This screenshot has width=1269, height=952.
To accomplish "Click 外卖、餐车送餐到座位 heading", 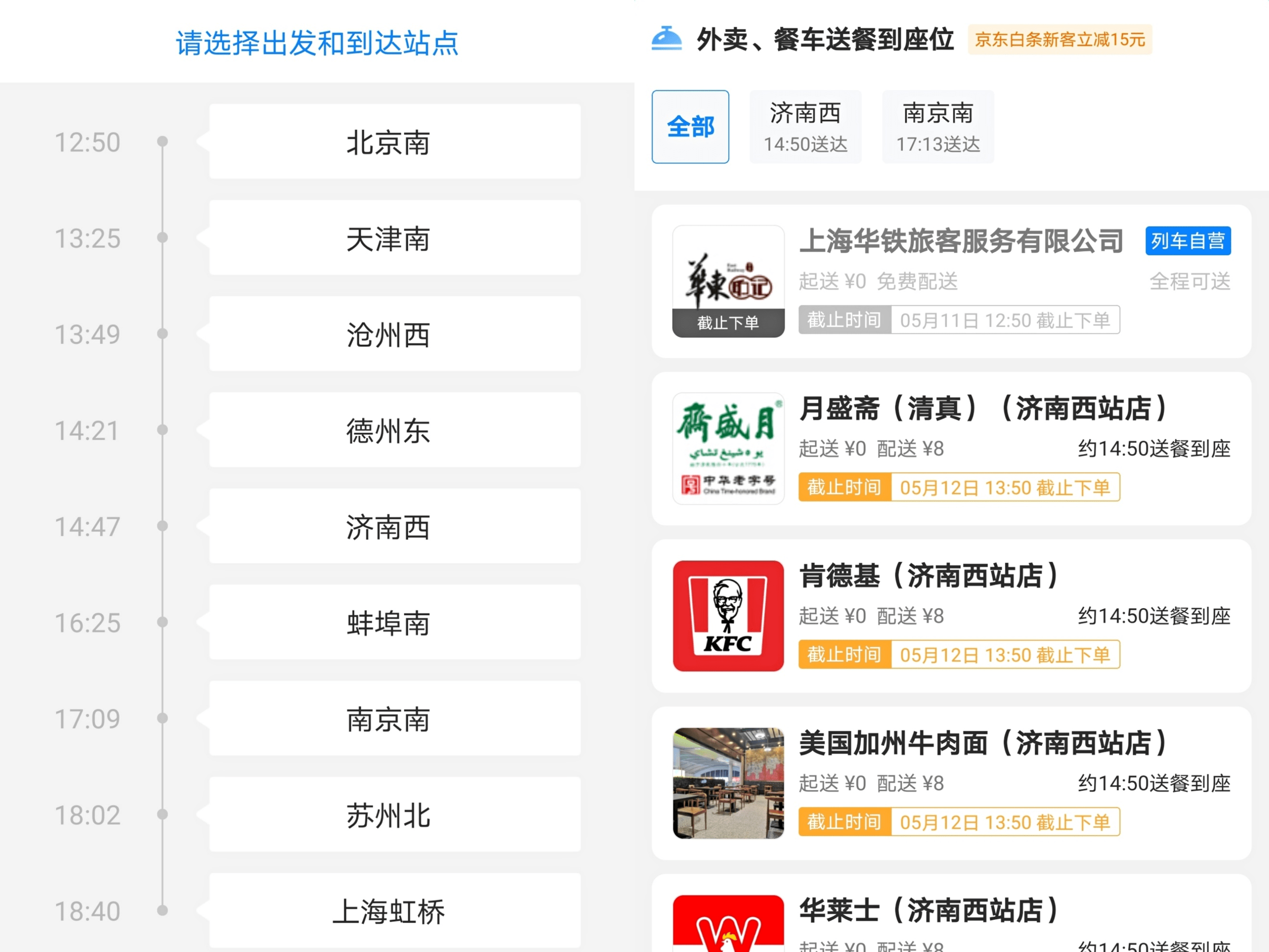I will [825, 39].
